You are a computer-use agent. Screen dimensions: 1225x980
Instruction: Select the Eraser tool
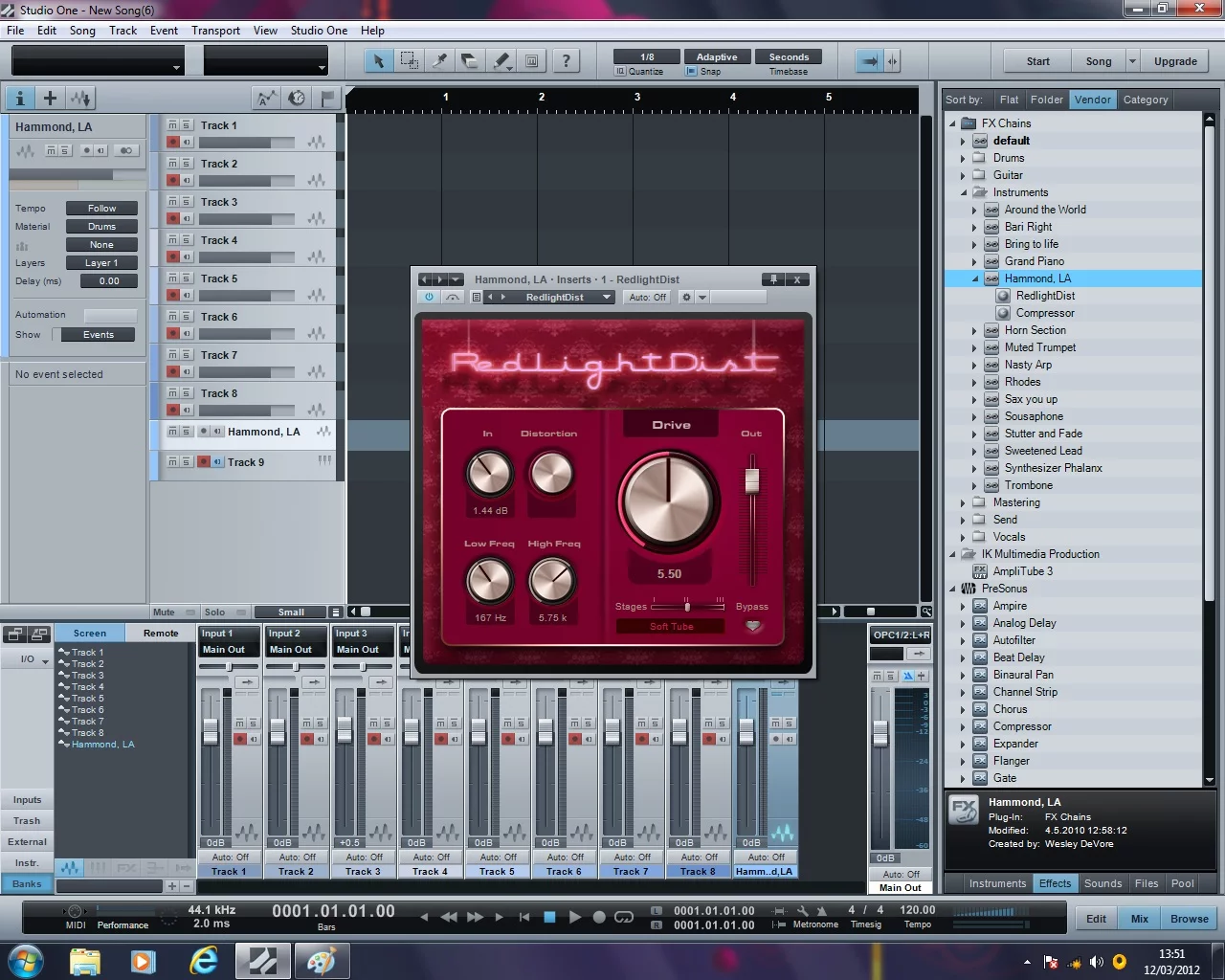tap(470, 59)
